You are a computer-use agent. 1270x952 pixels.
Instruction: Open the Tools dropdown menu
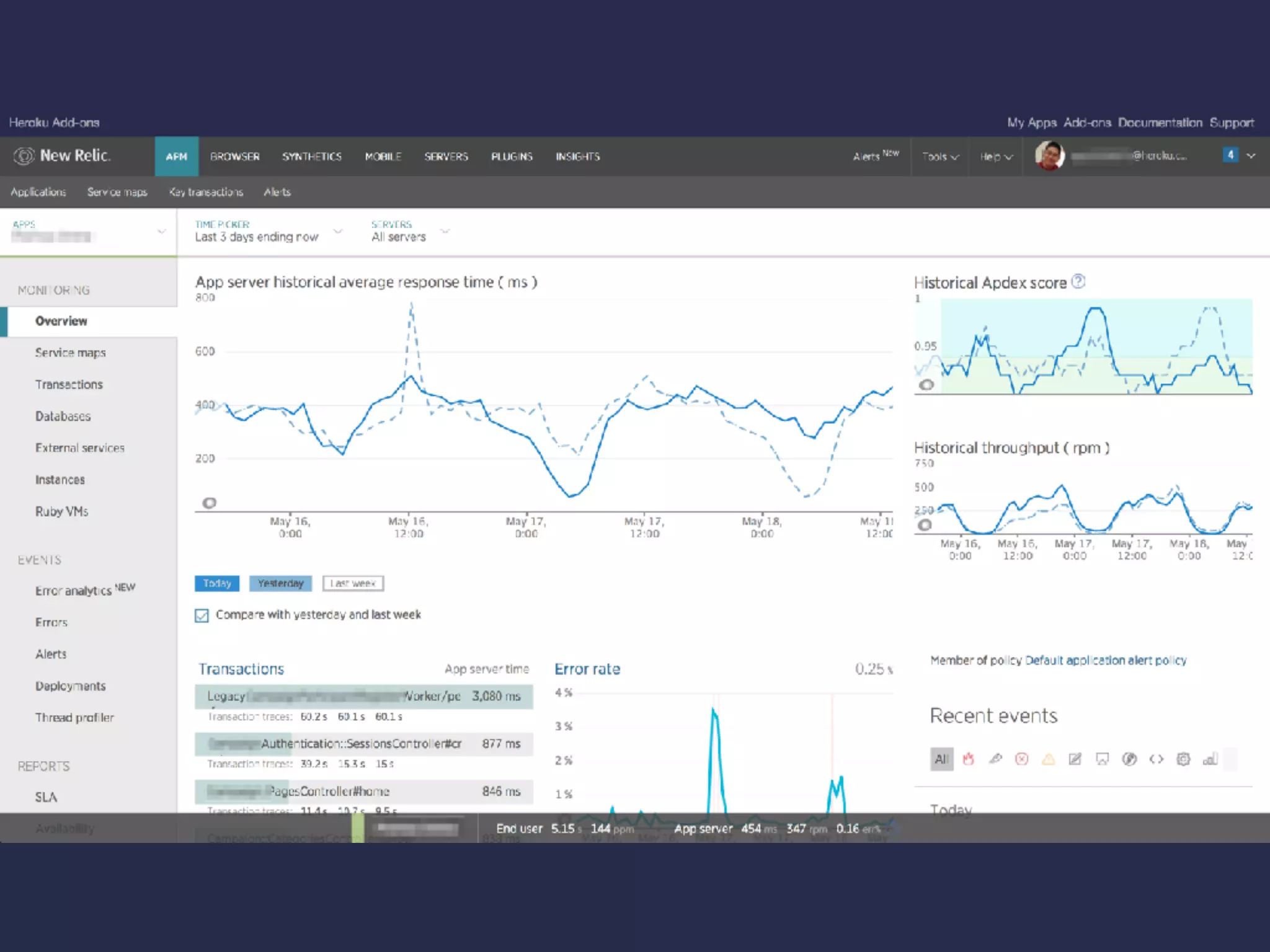coord(940,157)
